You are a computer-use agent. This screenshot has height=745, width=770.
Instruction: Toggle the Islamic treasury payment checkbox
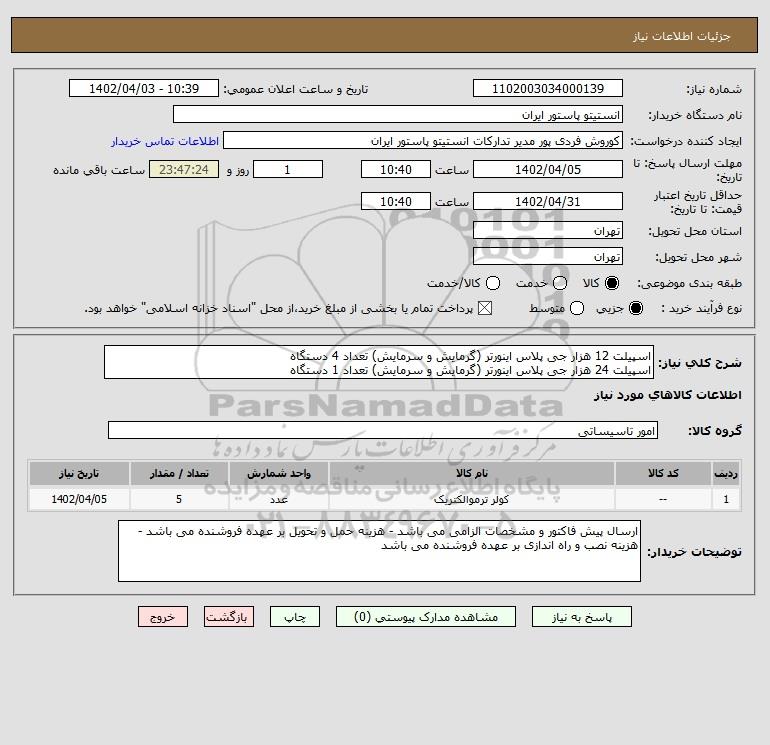[x=485, y=308]
